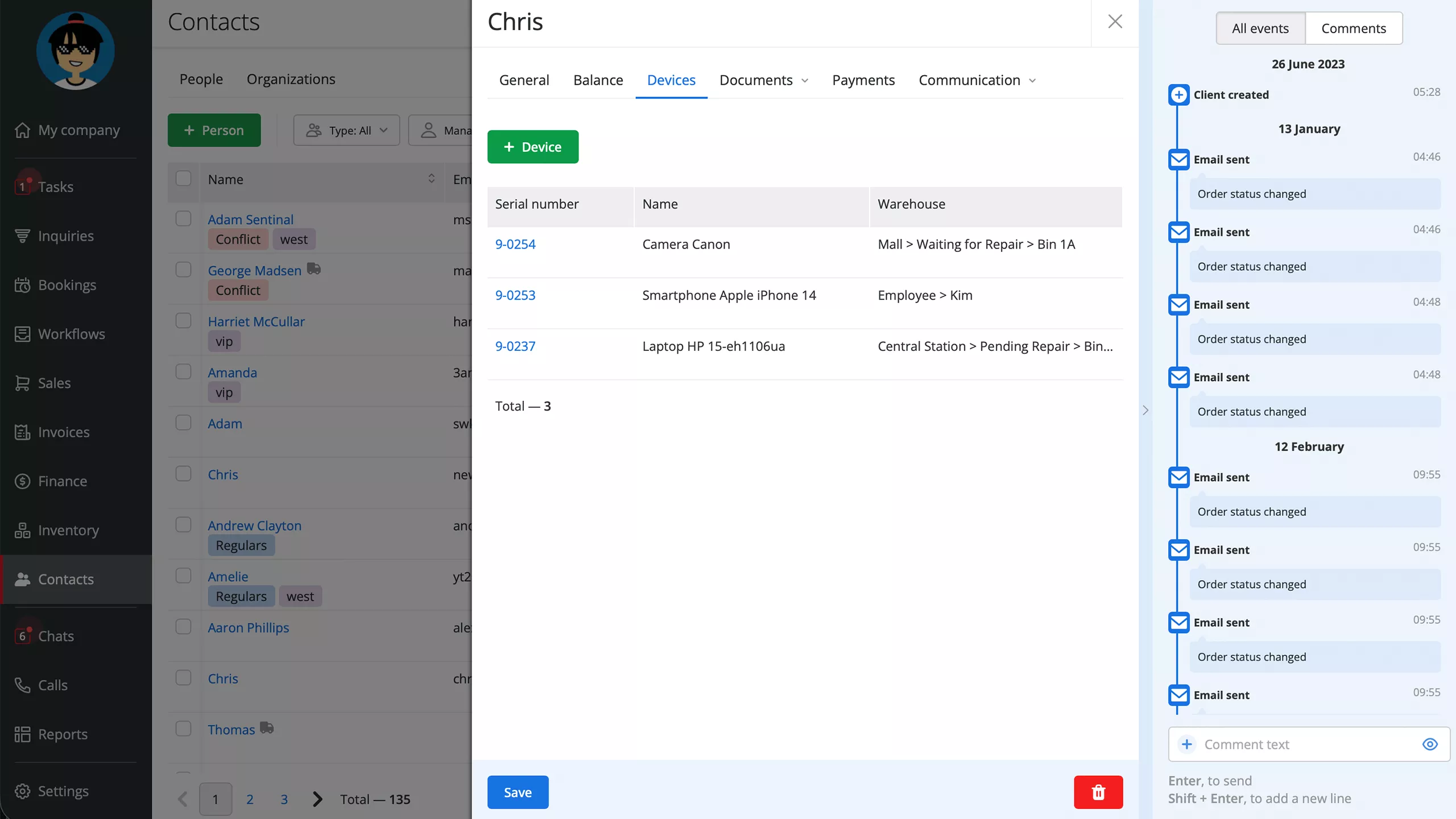This screenshot has width=1456, height=819.
Task: Click the green Device button
Action: 532,147
